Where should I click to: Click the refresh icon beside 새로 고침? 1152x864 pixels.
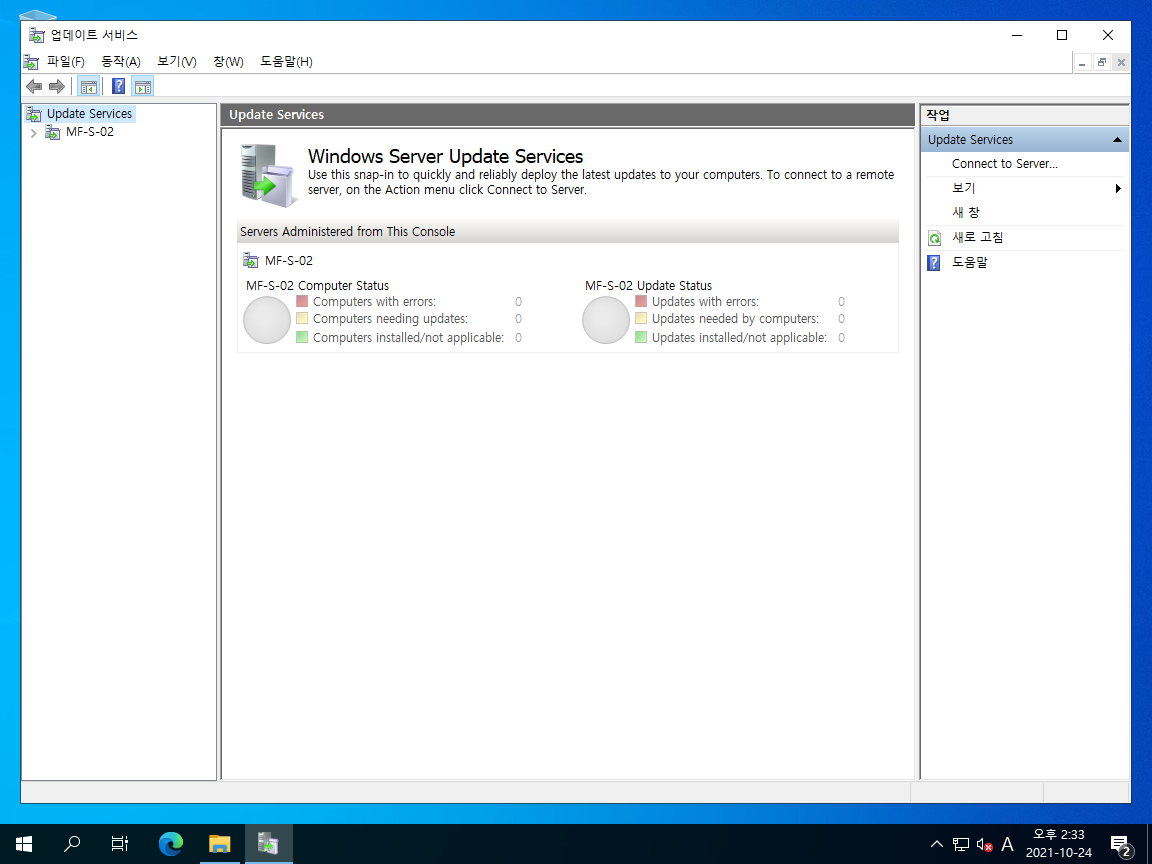pyautogui.click(x=935, y=238)
